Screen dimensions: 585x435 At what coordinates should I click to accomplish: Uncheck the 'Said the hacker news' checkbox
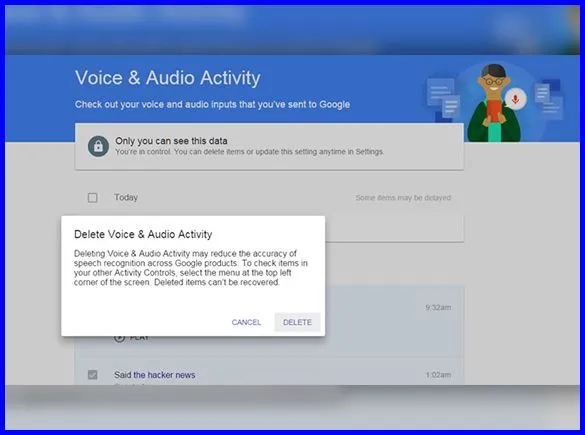pos(93,375)
